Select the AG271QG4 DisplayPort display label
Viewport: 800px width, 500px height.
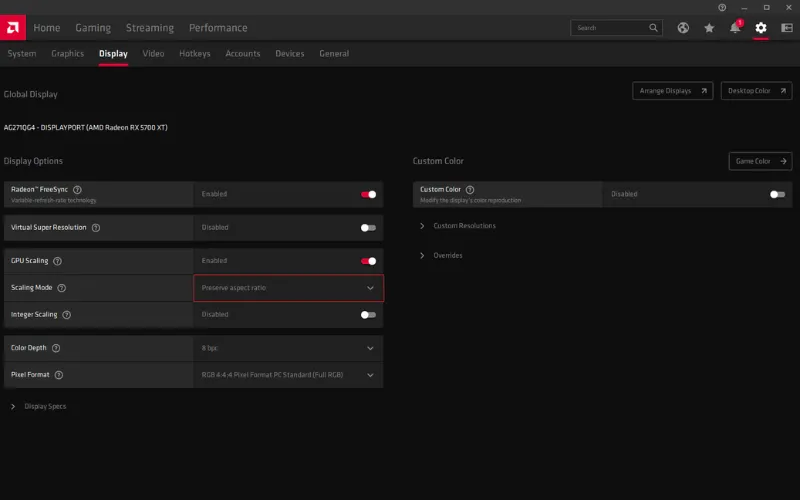(x=85, y=128)
